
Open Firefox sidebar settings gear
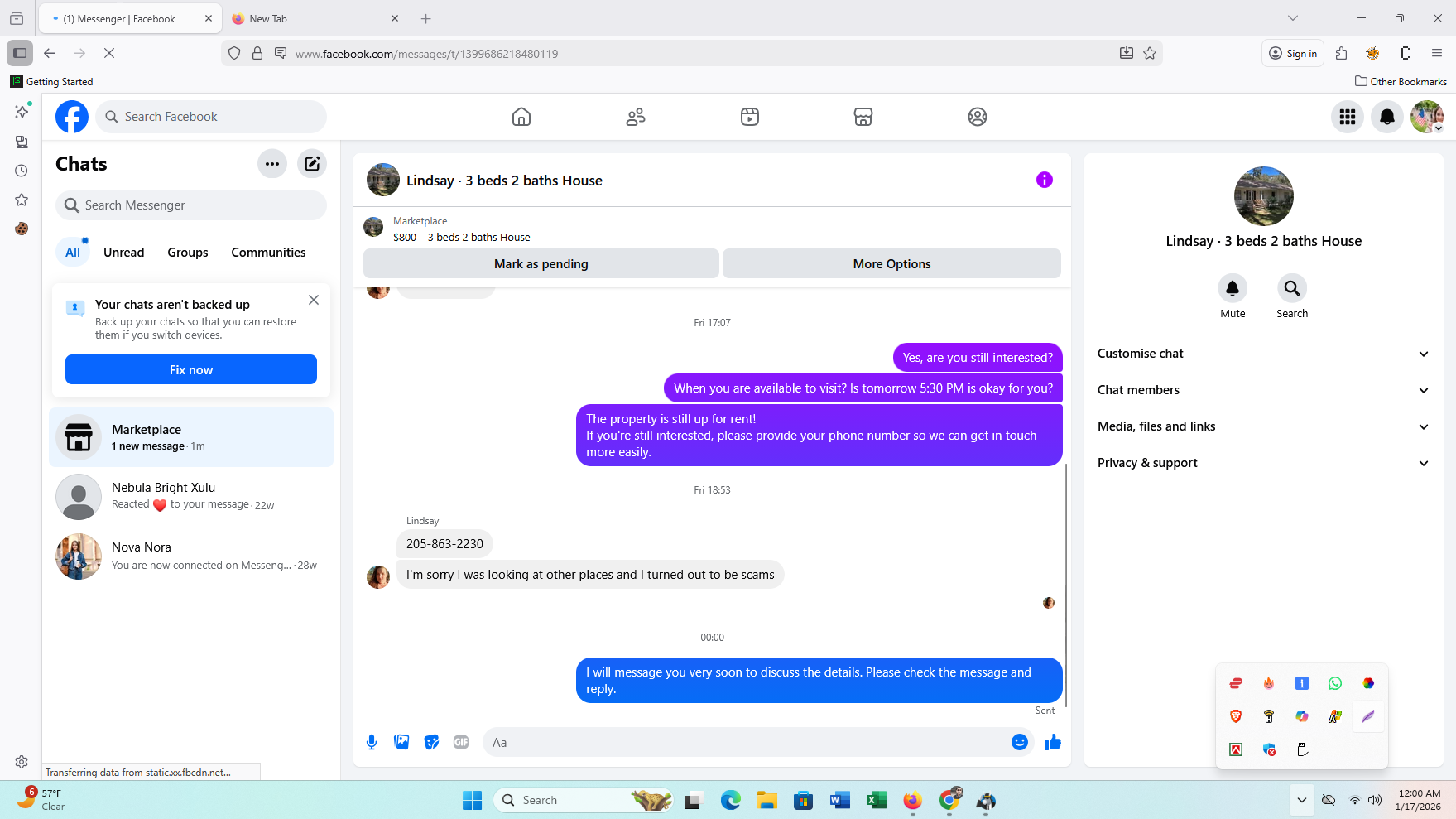[22, 762]
